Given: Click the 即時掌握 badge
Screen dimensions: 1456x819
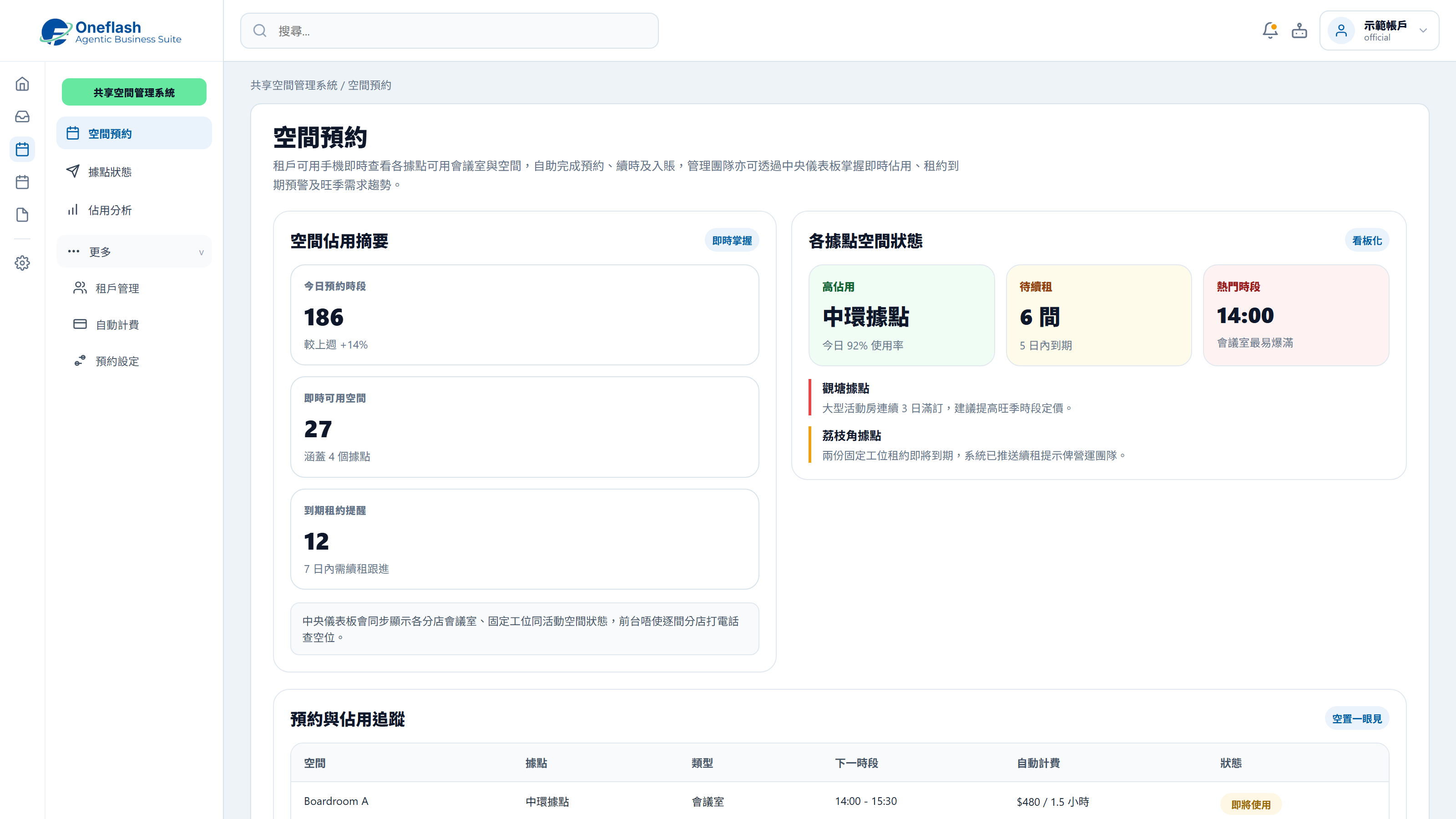Looking at the screenshot, I should (x=731, y=241).
